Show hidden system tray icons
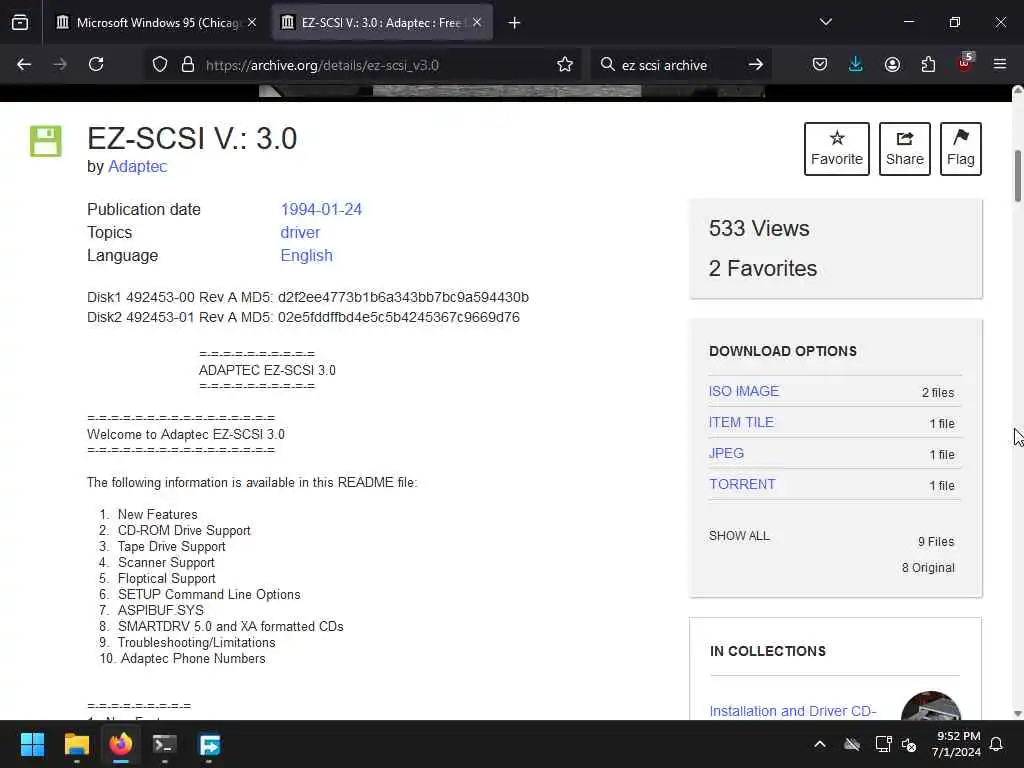The width and height of the screenshot is (1024, 768). tap(820, 744)
